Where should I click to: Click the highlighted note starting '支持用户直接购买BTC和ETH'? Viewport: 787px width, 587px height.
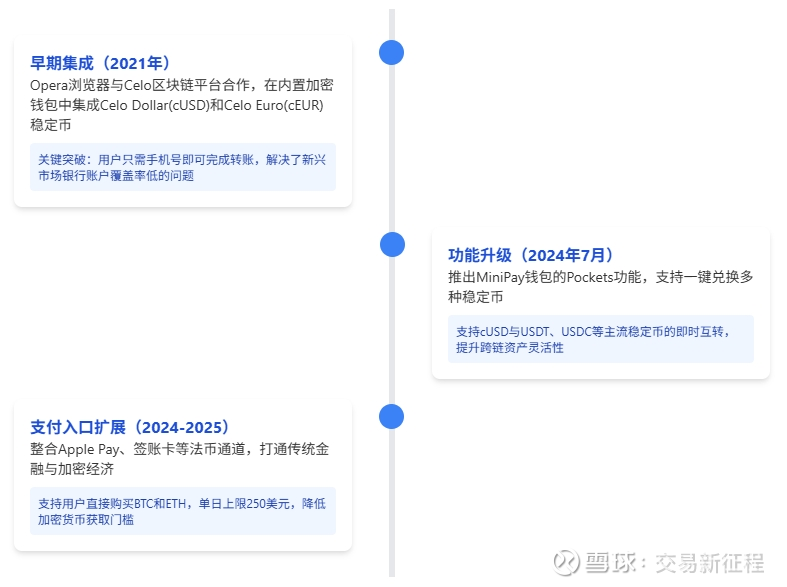point(183,511)
